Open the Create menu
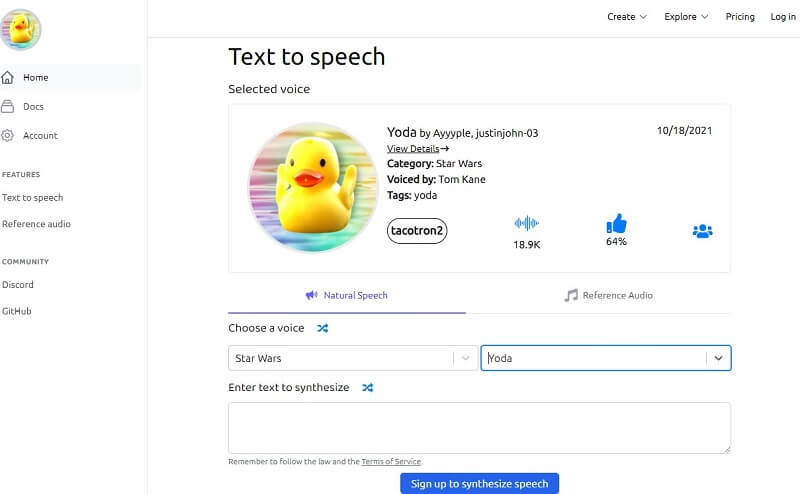This screenshot has height=494, width=800. click(x=627, y=17)
